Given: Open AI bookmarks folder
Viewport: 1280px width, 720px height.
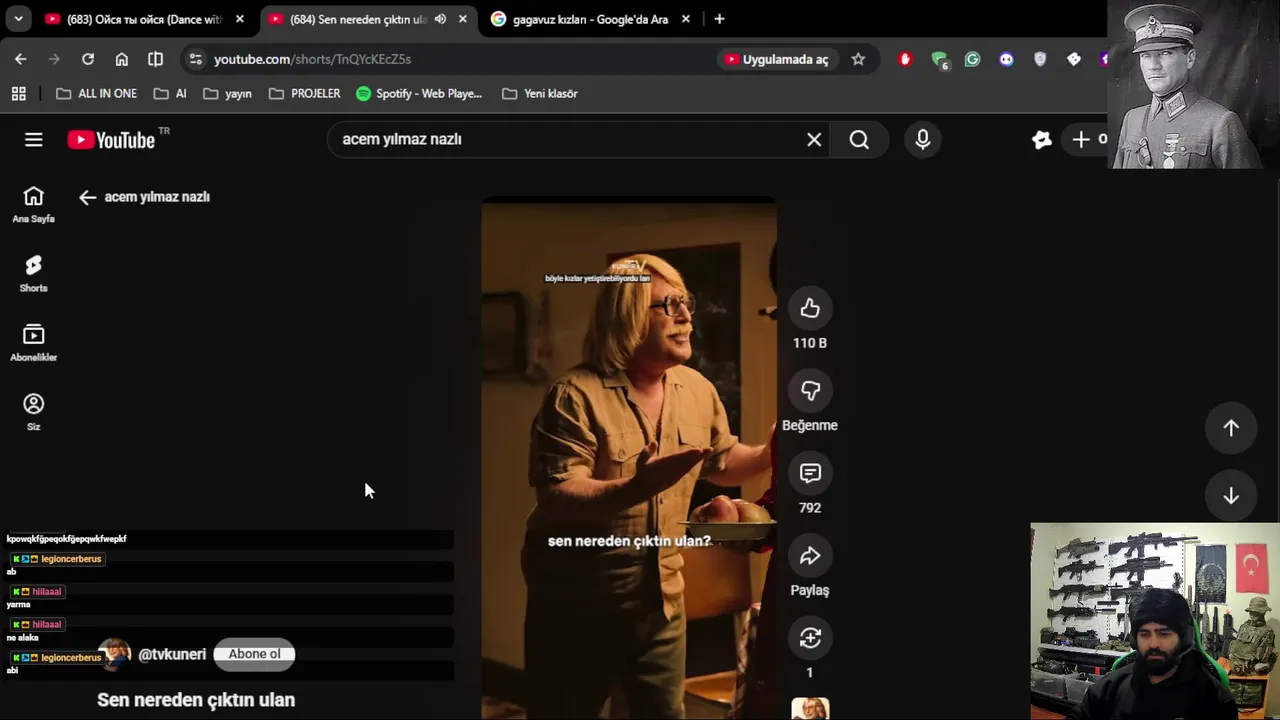Looking at the screenshot, I should click(170, 93).
